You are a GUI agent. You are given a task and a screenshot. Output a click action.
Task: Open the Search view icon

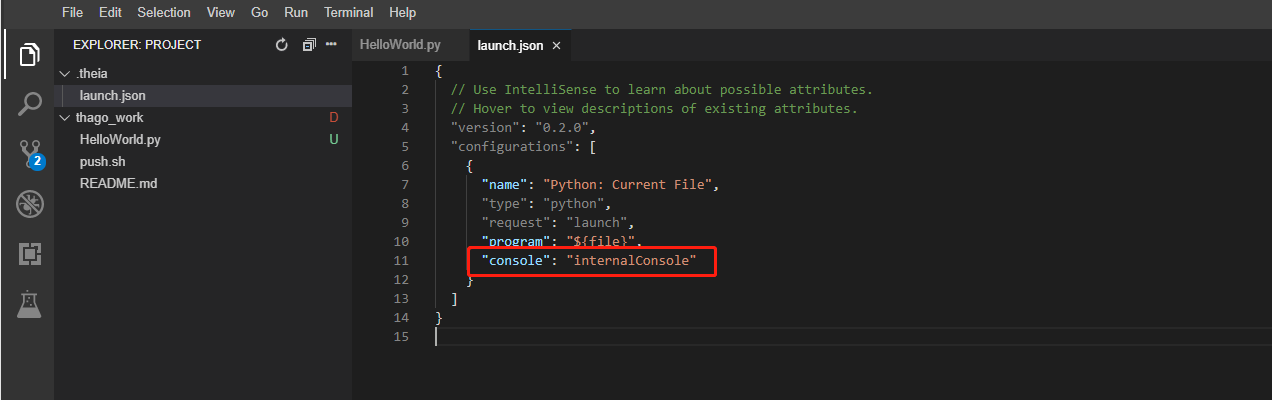click(x=29, y=104)
